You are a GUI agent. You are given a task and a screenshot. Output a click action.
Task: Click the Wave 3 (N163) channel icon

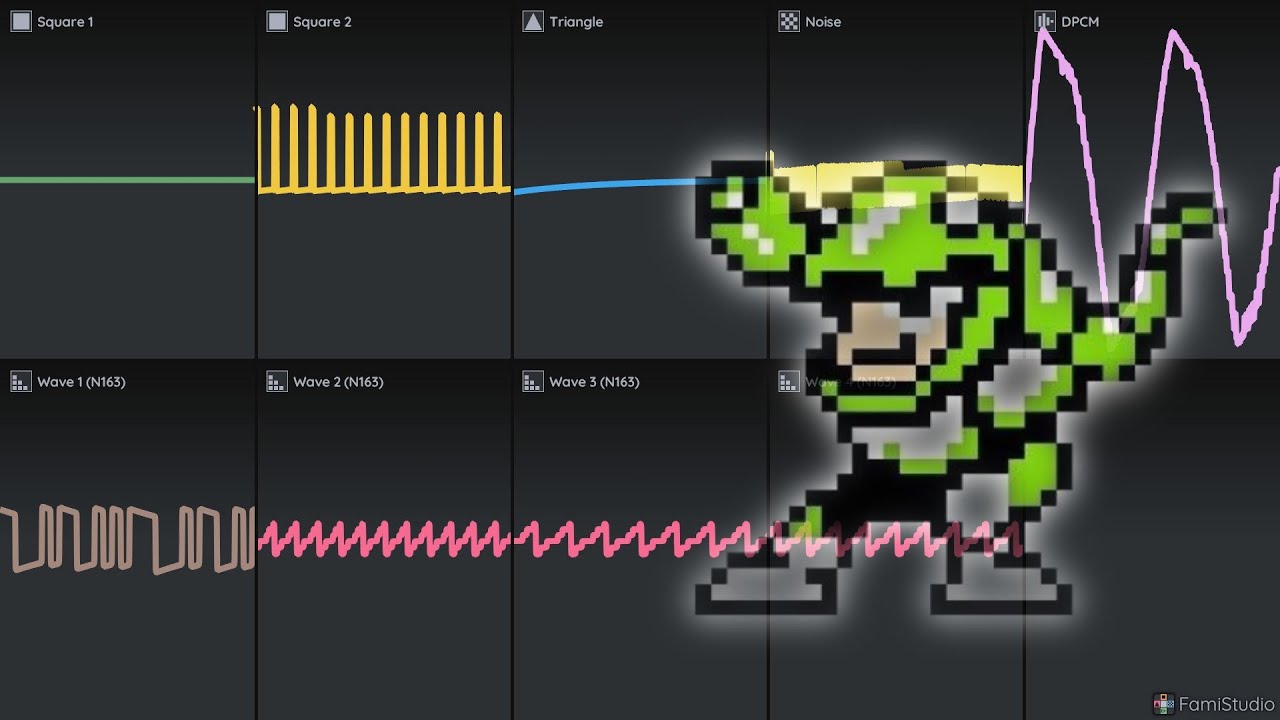(x=533, y=381)
